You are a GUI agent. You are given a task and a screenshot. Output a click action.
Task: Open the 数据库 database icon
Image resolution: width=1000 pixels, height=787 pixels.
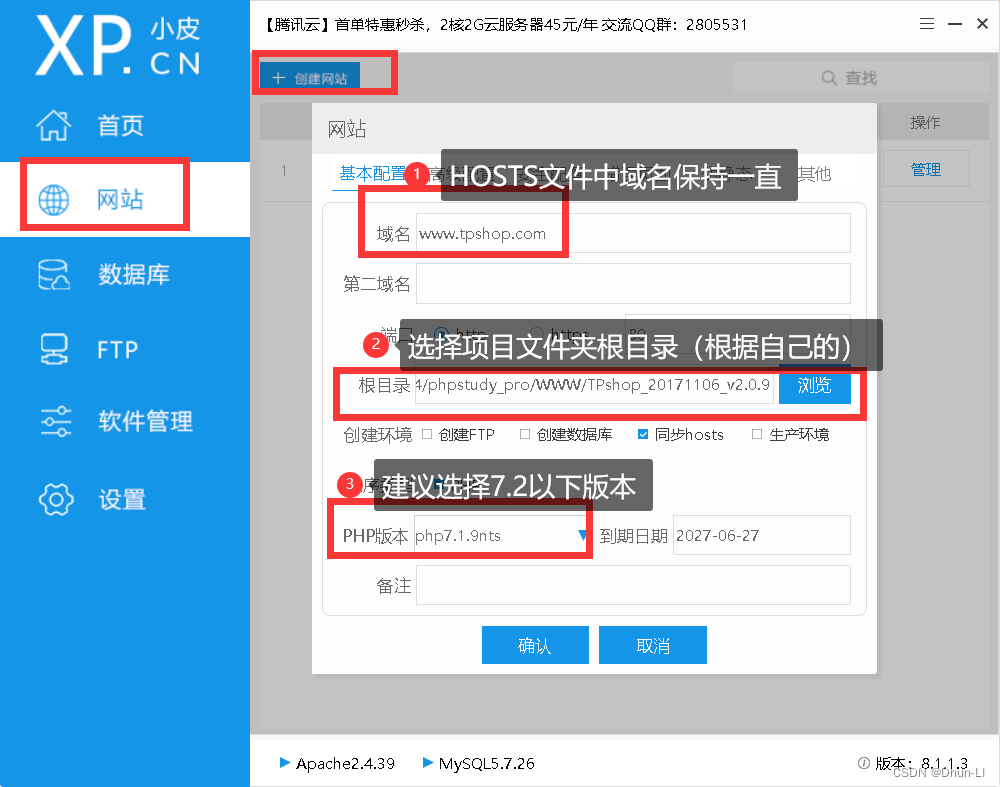[x=54, y=275]
